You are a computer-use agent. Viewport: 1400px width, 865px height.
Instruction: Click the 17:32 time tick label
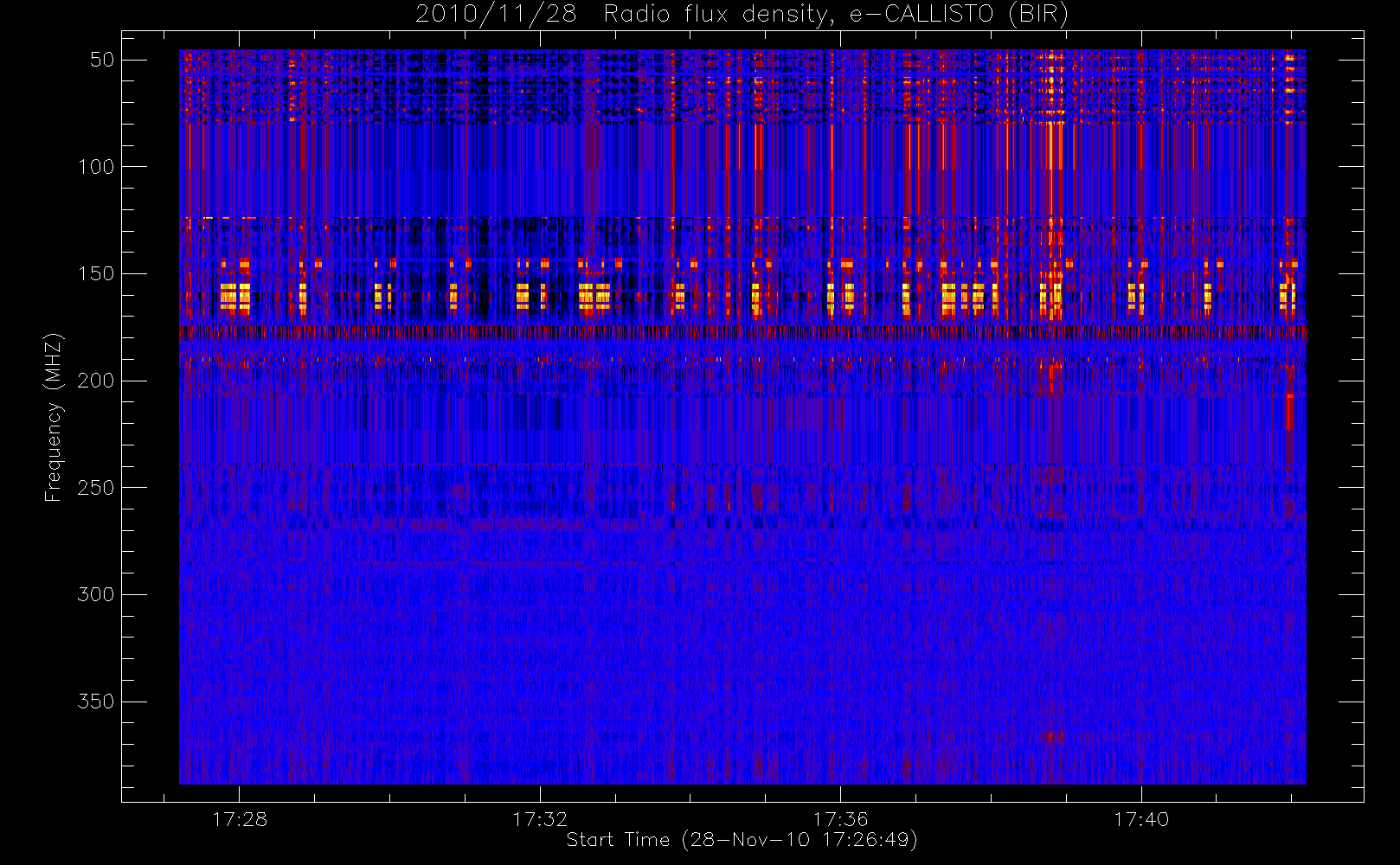(540, 819)
